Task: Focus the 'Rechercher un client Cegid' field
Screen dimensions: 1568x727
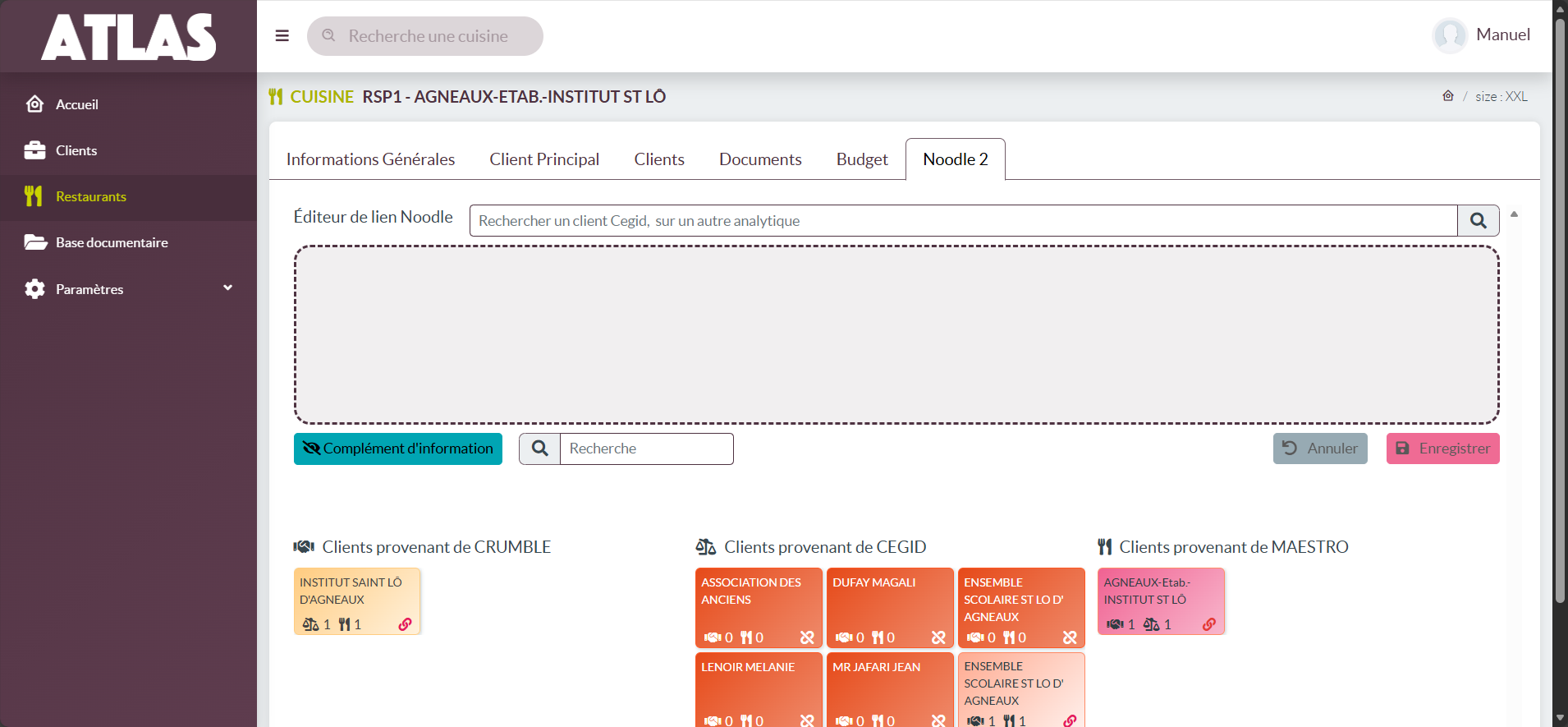Action: [964, 221]
